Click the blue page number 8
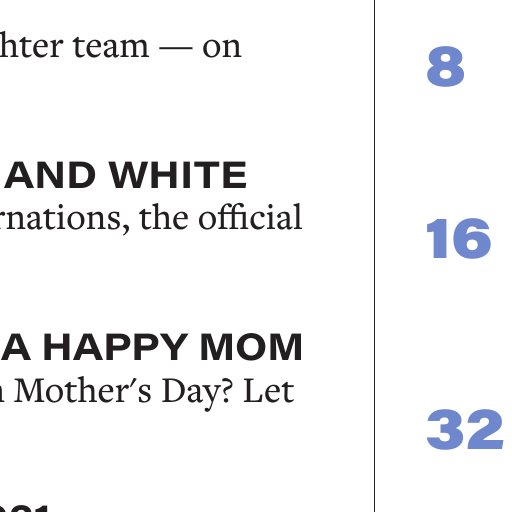512x512 pixels. coord(445,67)
